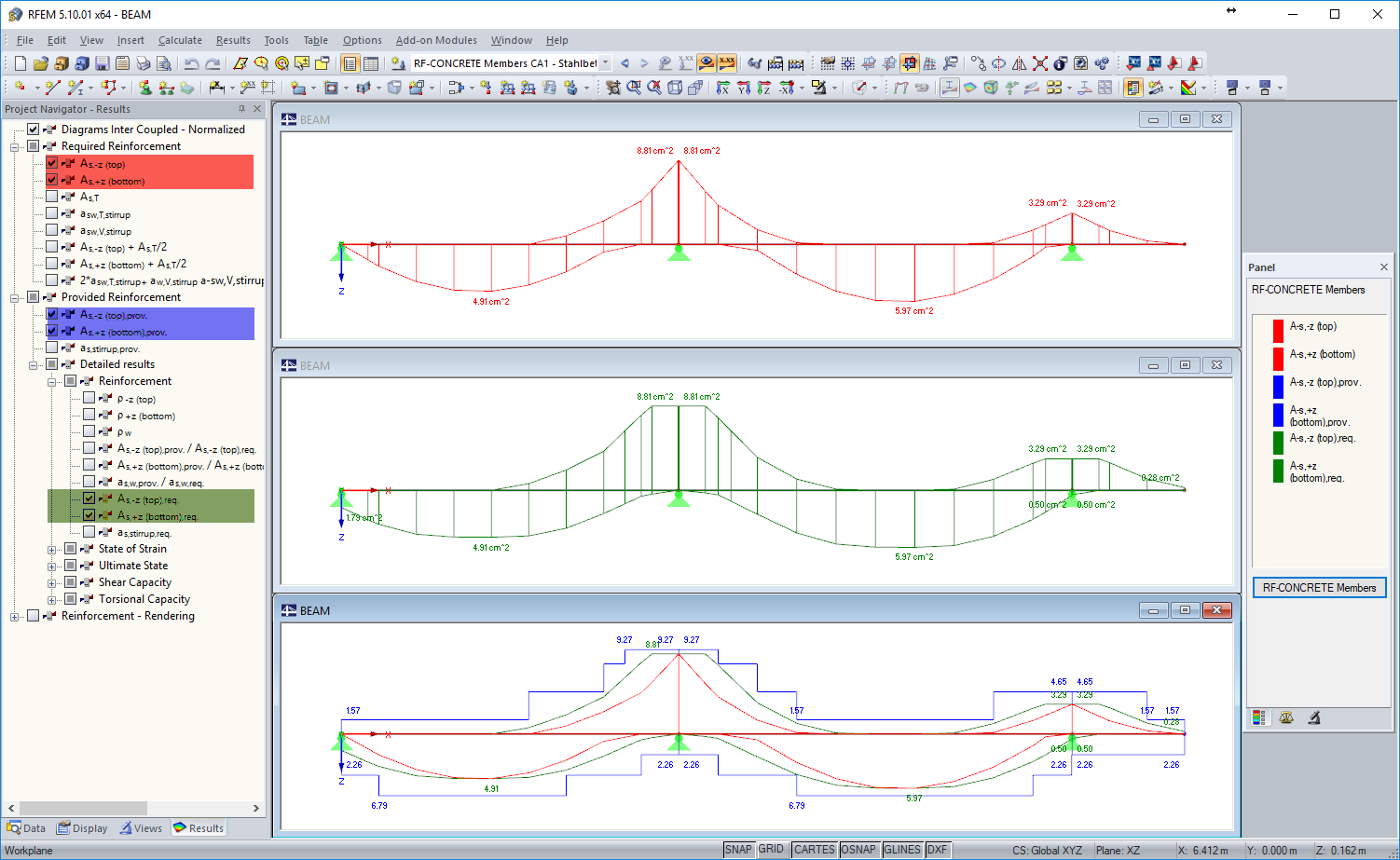Image resolution: width=1400 pixels, height=860 pixels.
Task: Enable As,T checkbox
Action: pyautogui.click(x=52, y=197)
